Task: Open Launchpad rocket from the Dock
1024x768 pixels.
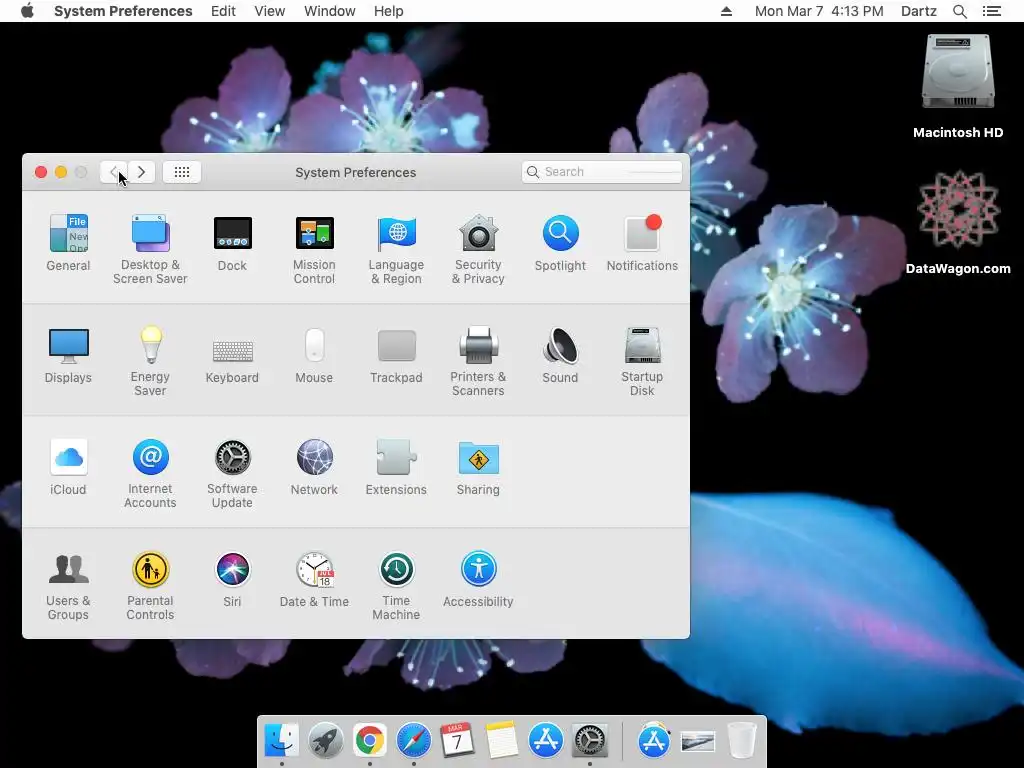Action: (x=325, y=740)
